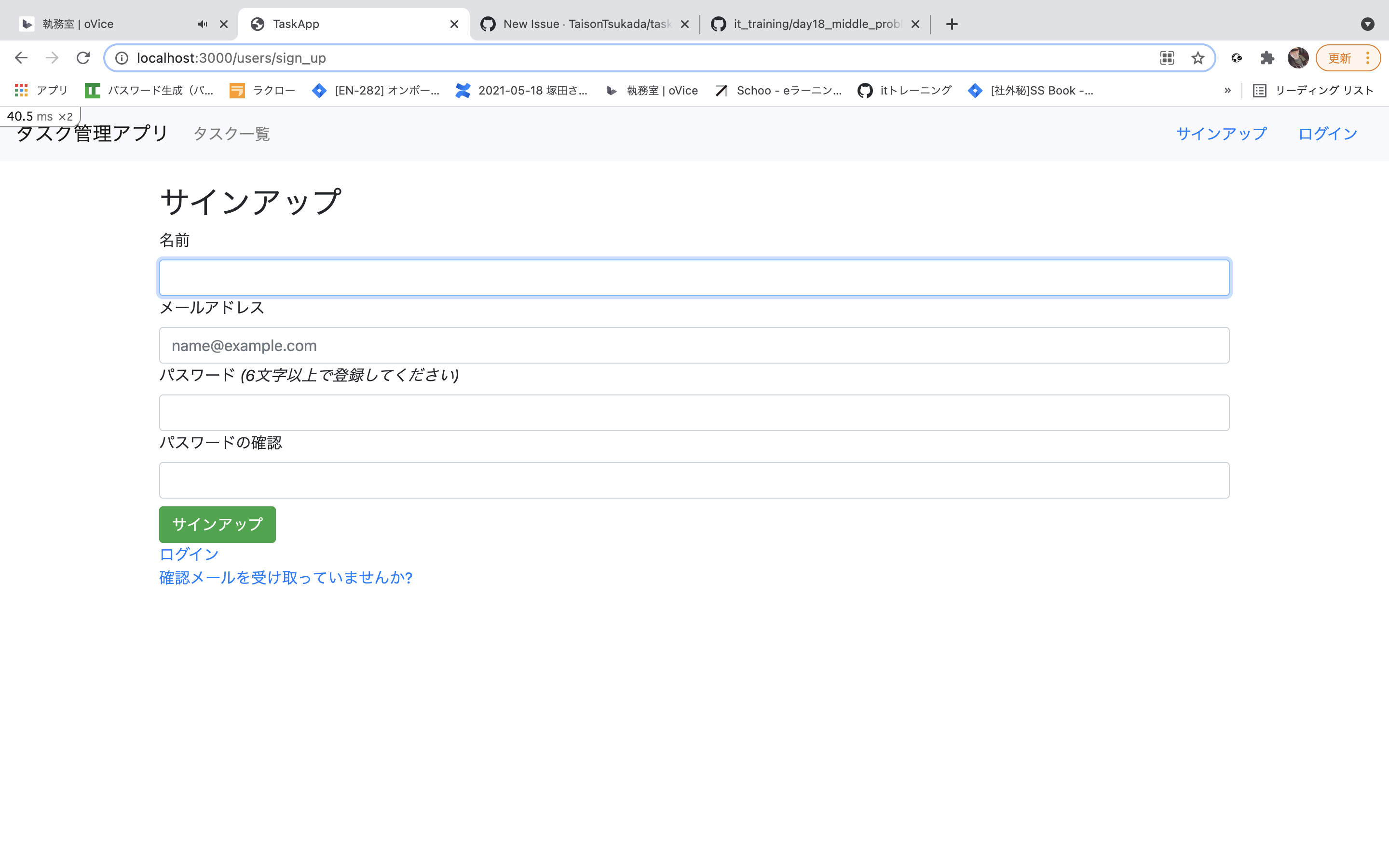Viewport: 1389px width, 868px height.
Task: Open the ラクロー bookmark
Action: click(x=262, y=90)
